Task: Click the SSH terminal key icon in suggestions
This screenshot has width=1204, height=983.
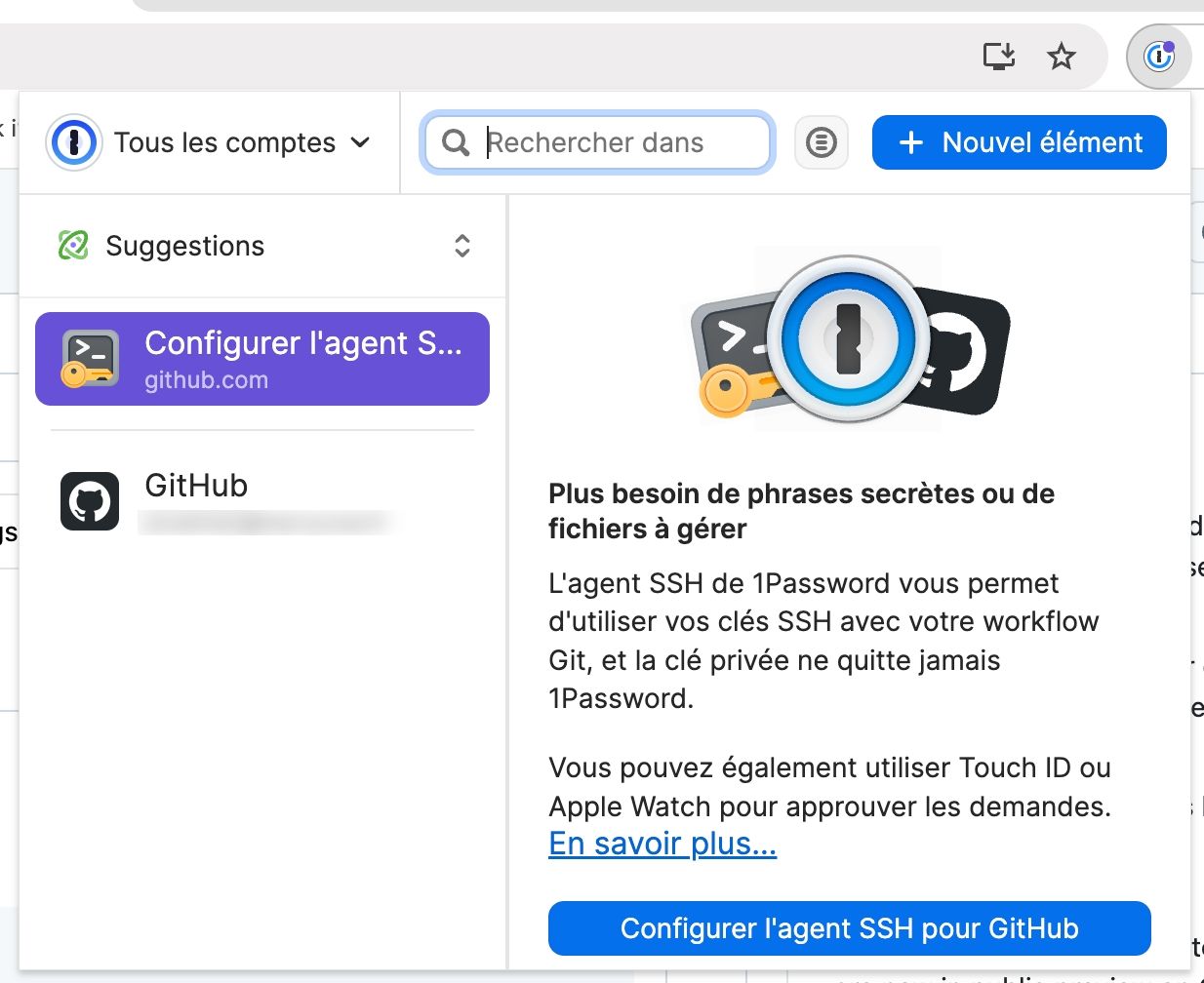Action: [90, 359]
